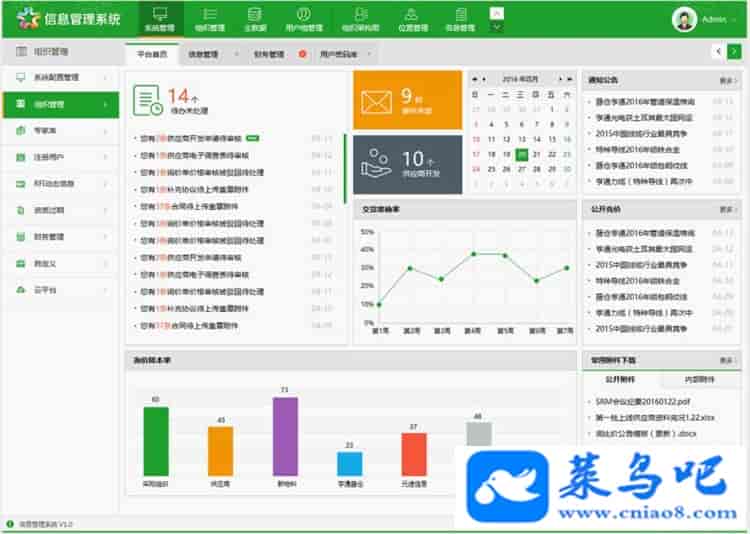Click the purple bar labeled 71 in the chart
750x534 pixels.
coord(285,436)
